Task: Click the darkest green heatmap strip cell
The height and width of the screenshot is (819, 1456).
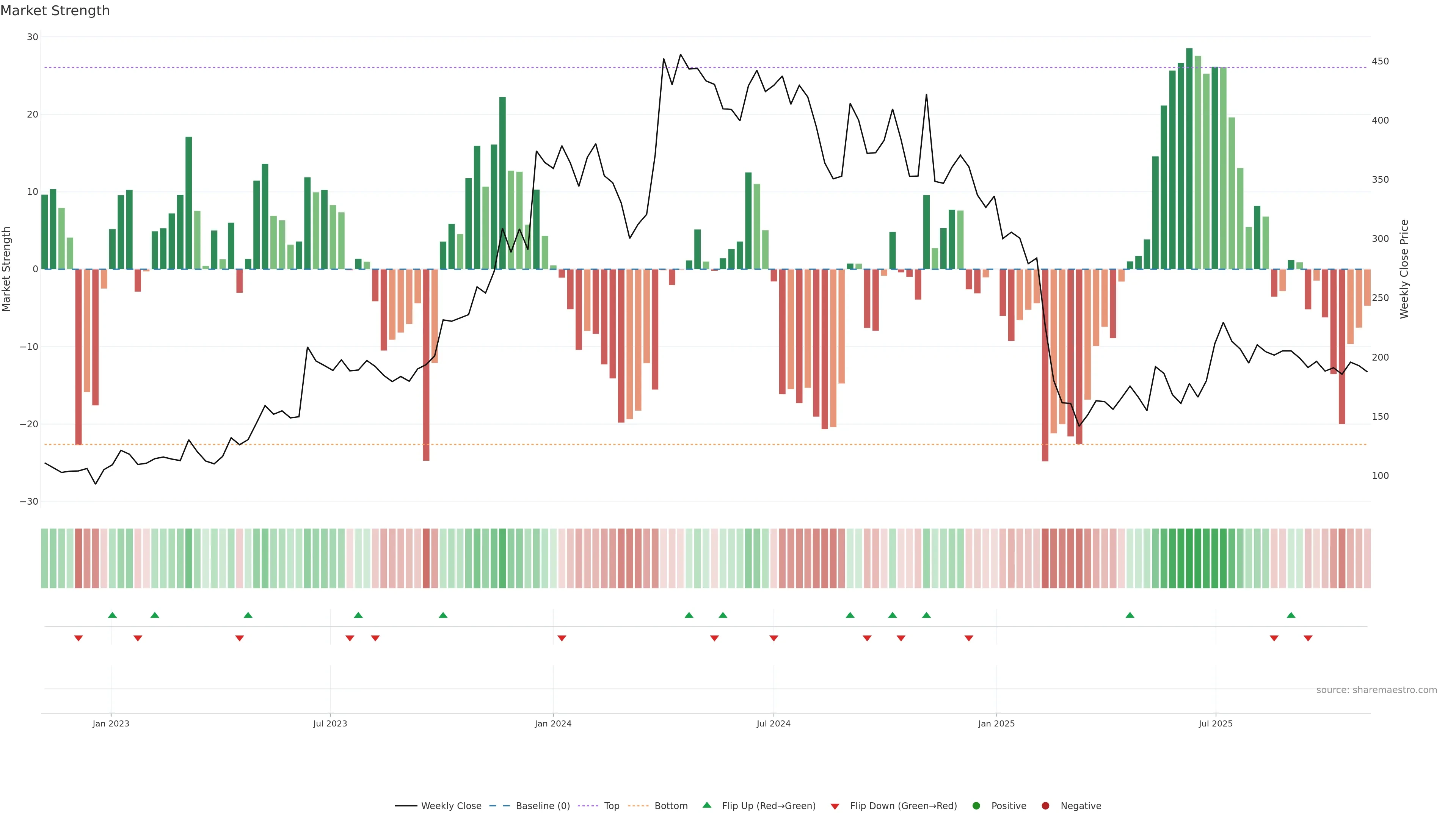Action: (x=1189, y=558)
